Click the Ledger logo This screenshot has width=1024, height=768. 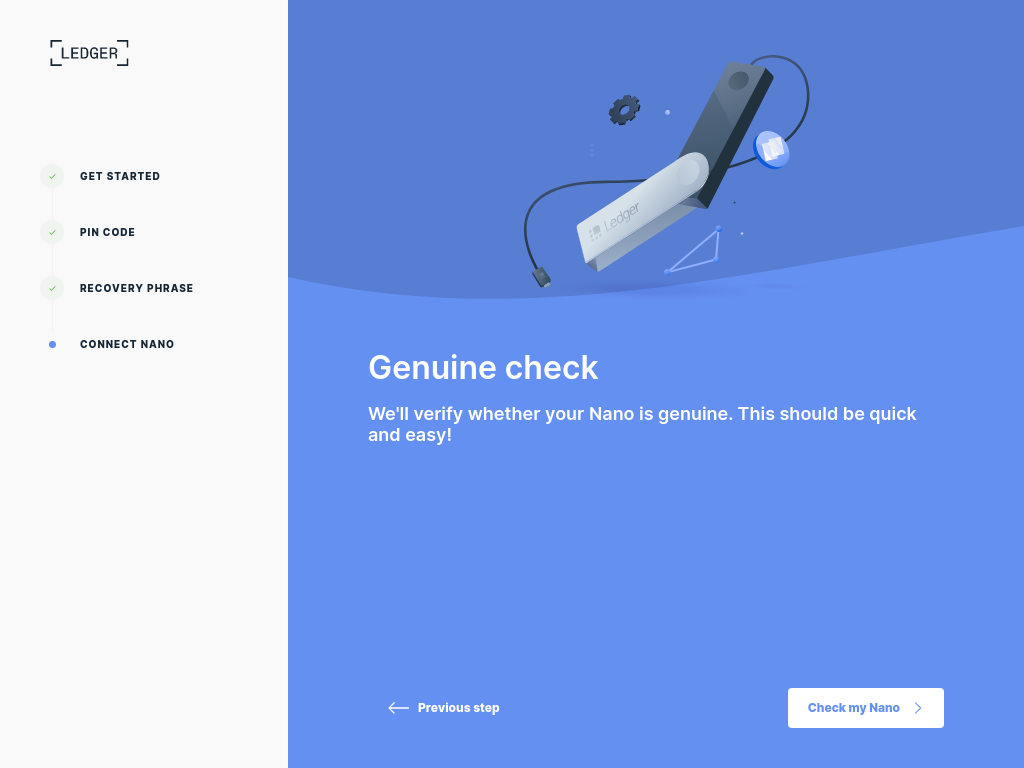pyautogui.click(x=89, y=53)
